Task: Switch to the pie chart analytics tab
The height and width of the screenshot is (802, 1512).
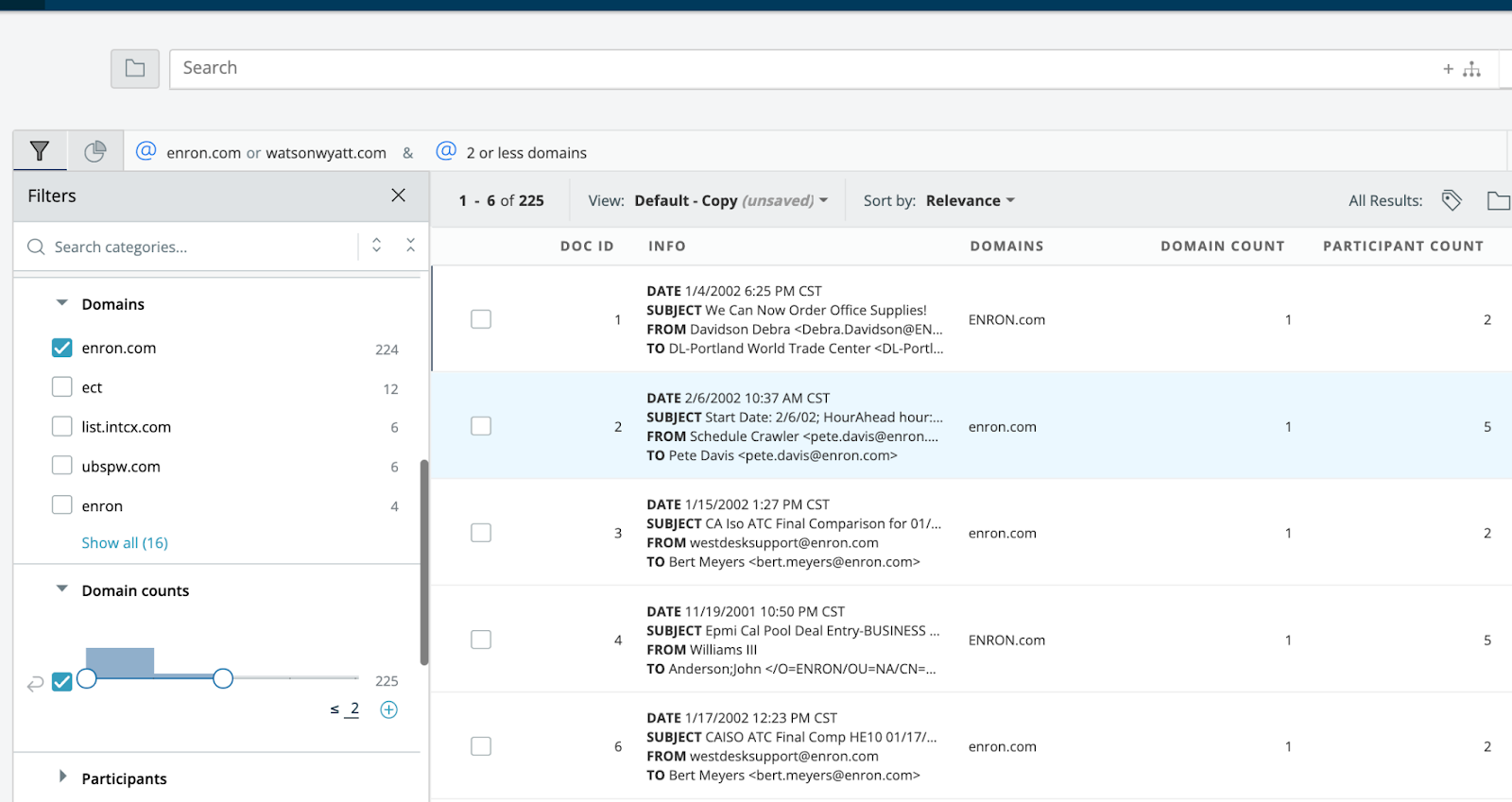Action: click(95, 151)
